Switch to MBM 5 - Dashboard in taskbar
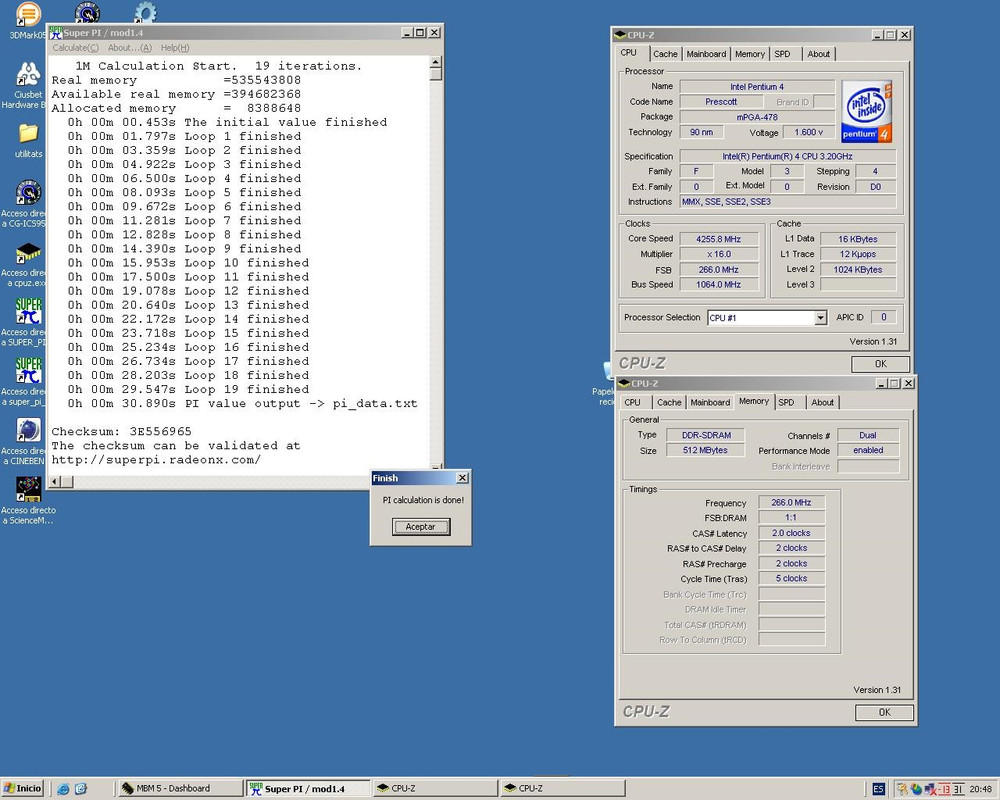 180,789
